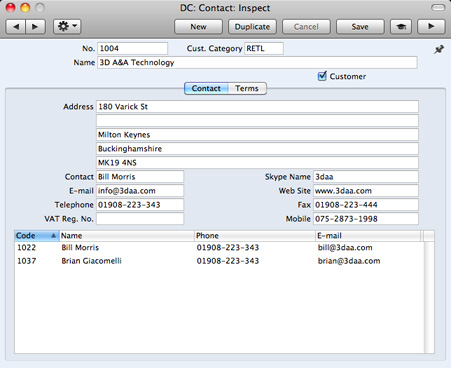Click the E-mail column header
The image size is (451, 368).
point(368,236)
